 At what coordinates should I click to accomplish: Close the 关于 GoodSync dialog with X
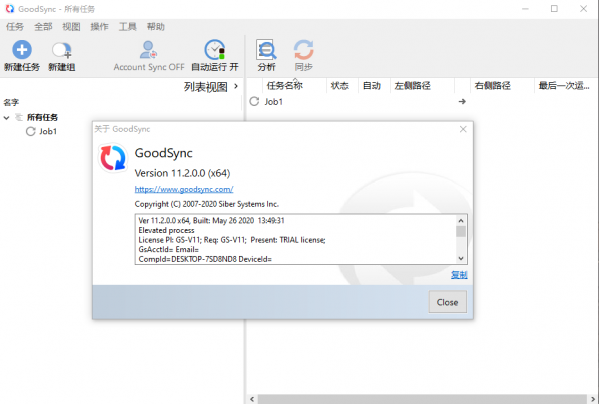[463, 129]
